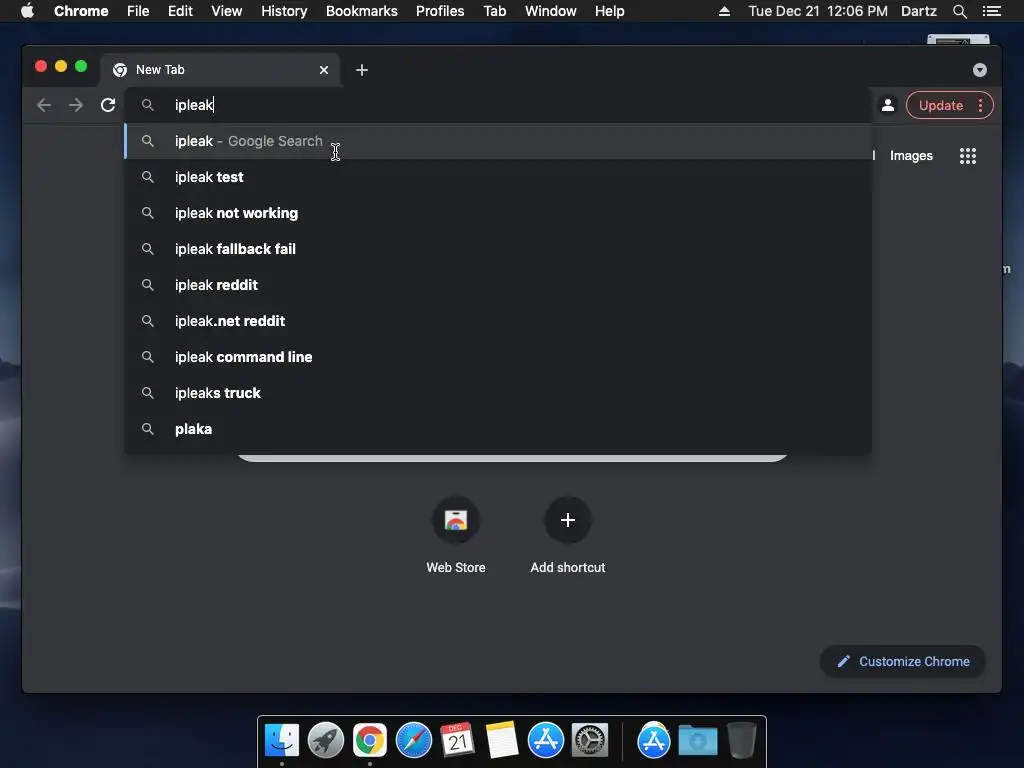Viewport: 1024px width, 768px height.
Task: Pick the 'ipleak reddit' suggestion
Action: pos(498,285)
